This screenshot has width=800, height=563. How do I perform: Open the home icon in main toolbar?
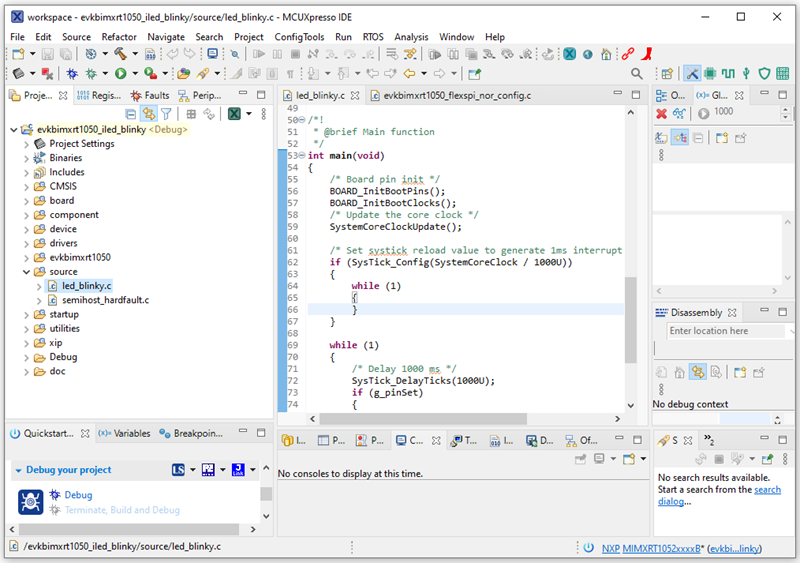coord(606,54)
